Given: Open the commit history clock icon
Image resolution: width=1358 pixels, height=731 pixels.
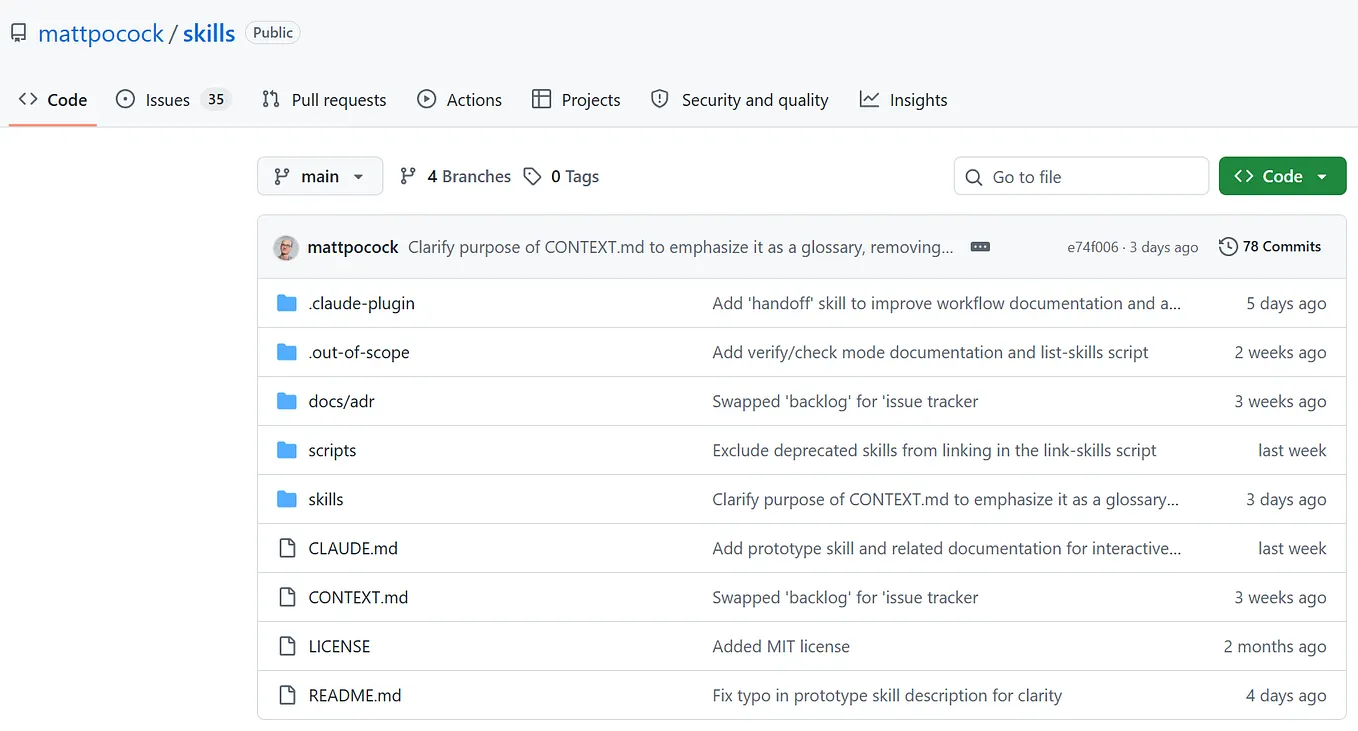Looking at the screenshot, I should (1228, 247).
